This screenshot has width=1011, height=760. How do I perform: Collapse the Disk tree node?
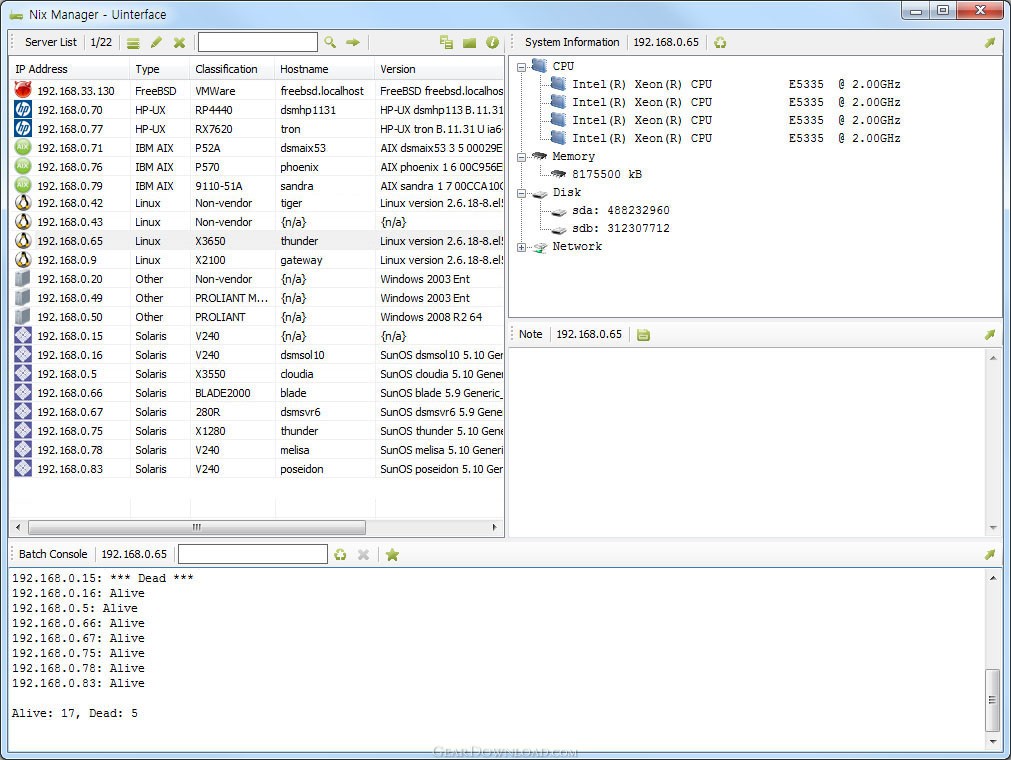(521, 193)
